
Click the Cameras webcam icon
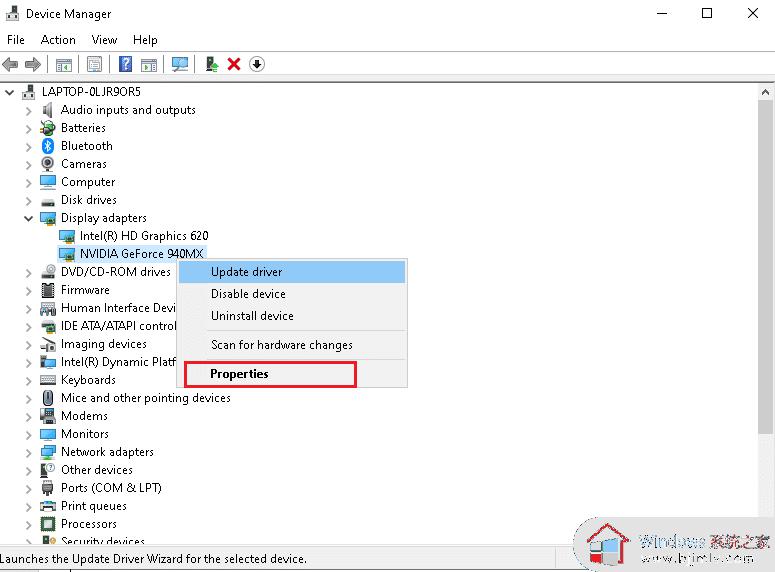click(47, 164)
